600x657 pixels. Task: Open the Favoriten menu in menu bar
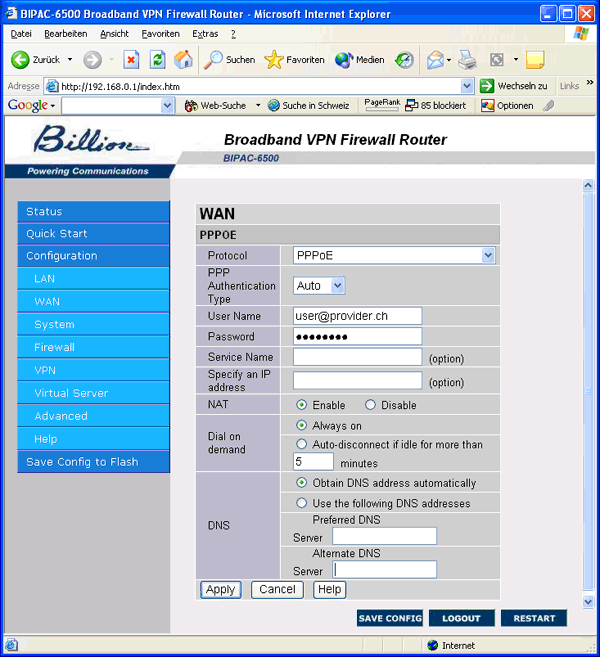pyautogui.click(x=160, y=33)
